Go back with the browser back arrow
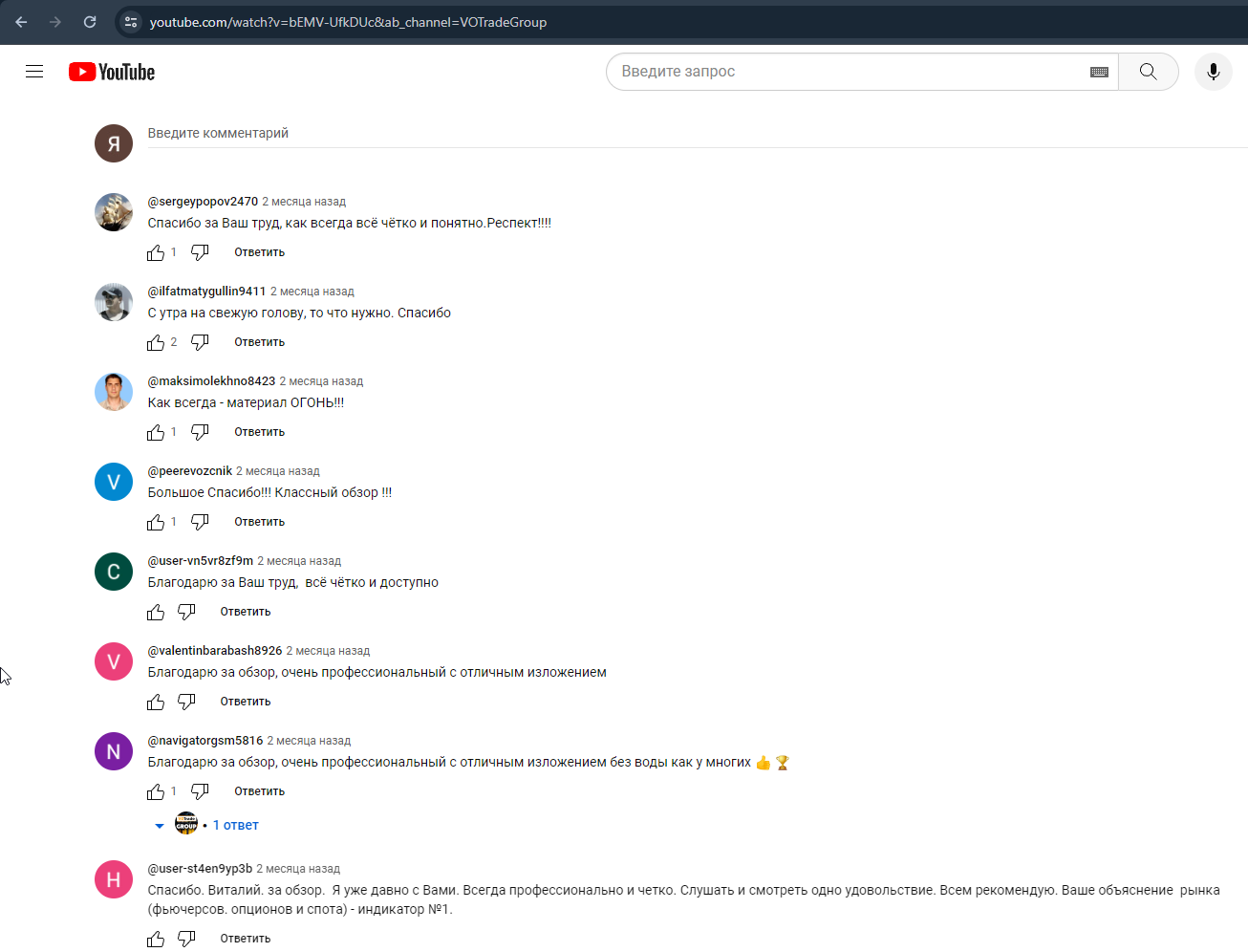The width and height of the screenshot is (1248, 952). pyautogui.click(x=21, y=22)
